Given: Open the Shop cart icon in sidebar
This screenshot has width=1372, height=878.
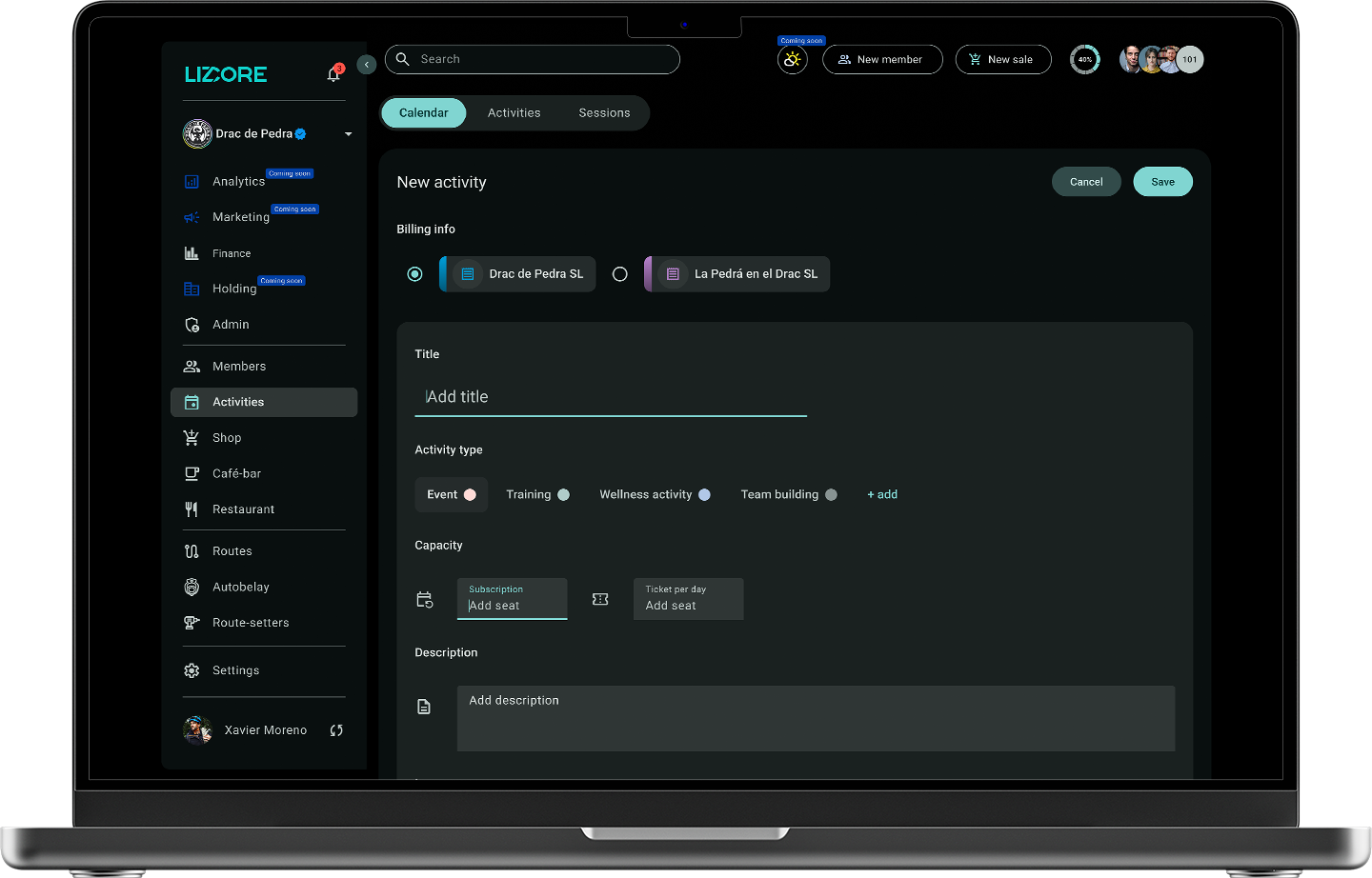Looking at the screenshot, I should pos(192,438).
